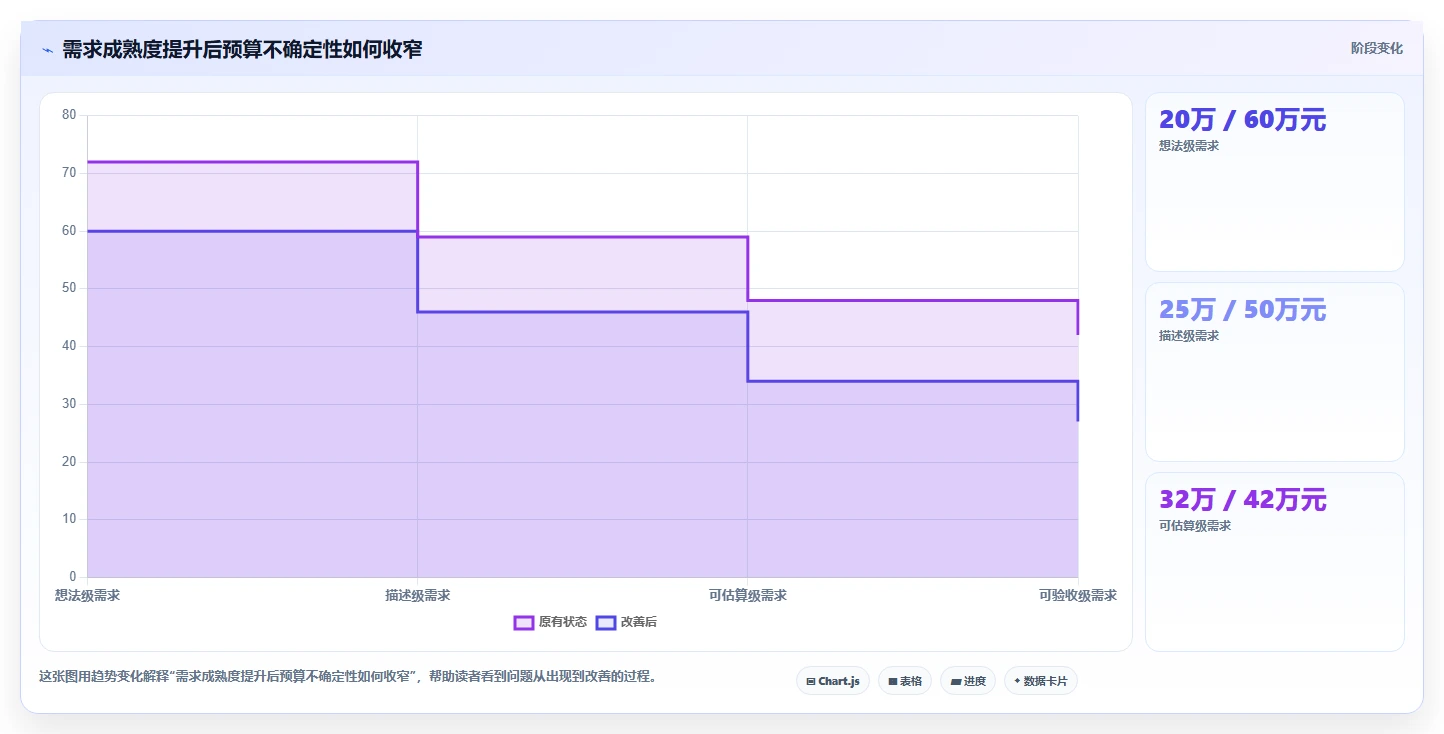Click the y-axis value 70

click(x=69, y=173)
